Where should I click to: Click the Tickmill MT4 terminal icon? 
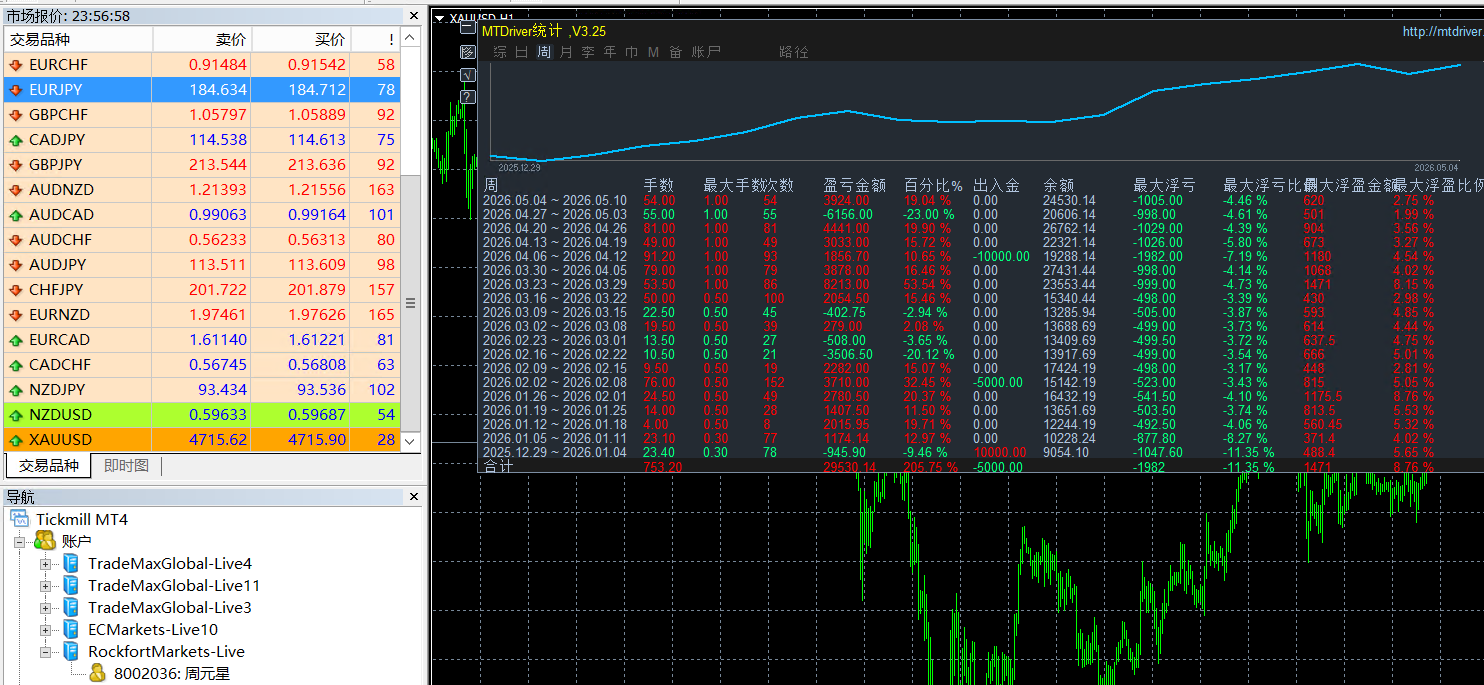coord(20,519)
